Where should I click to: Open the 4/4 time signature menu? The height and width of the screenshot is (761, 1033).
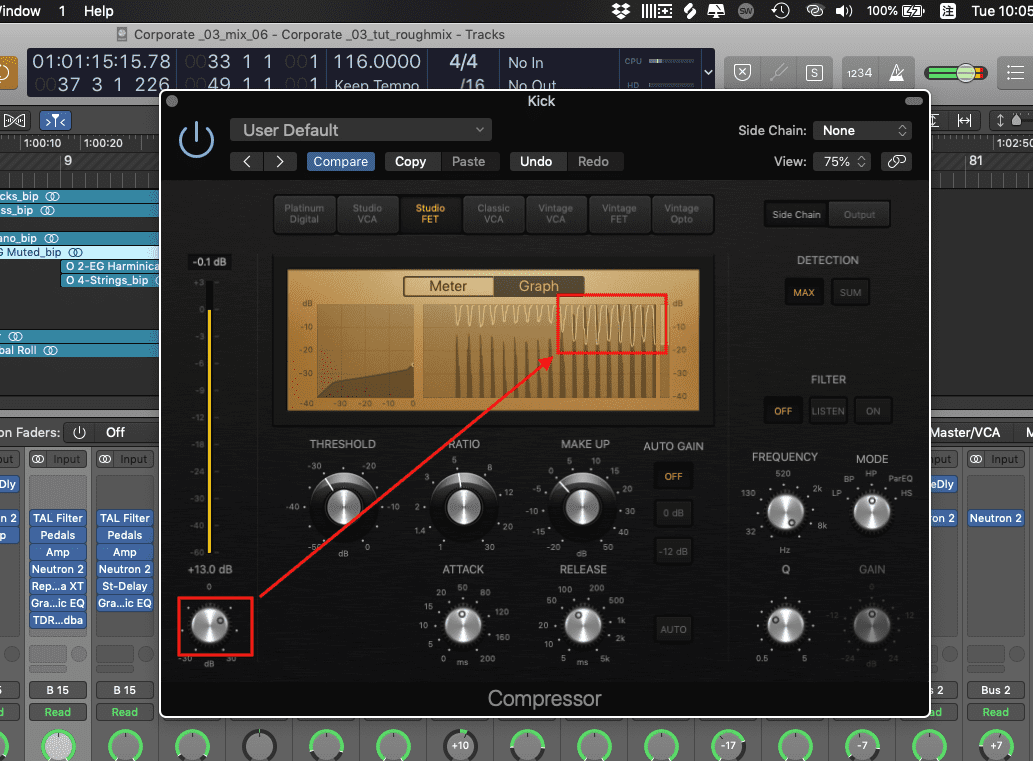point(463,62)
